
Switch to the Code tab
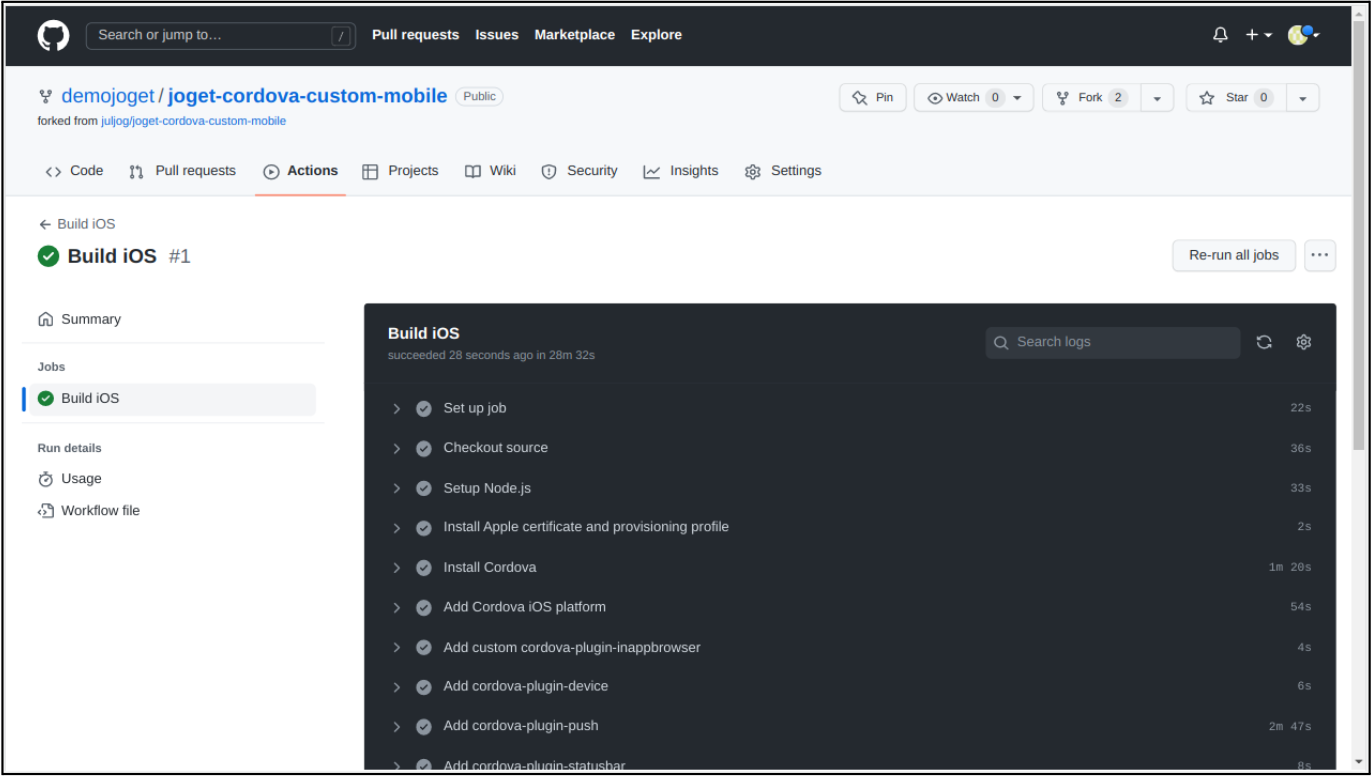74,171
